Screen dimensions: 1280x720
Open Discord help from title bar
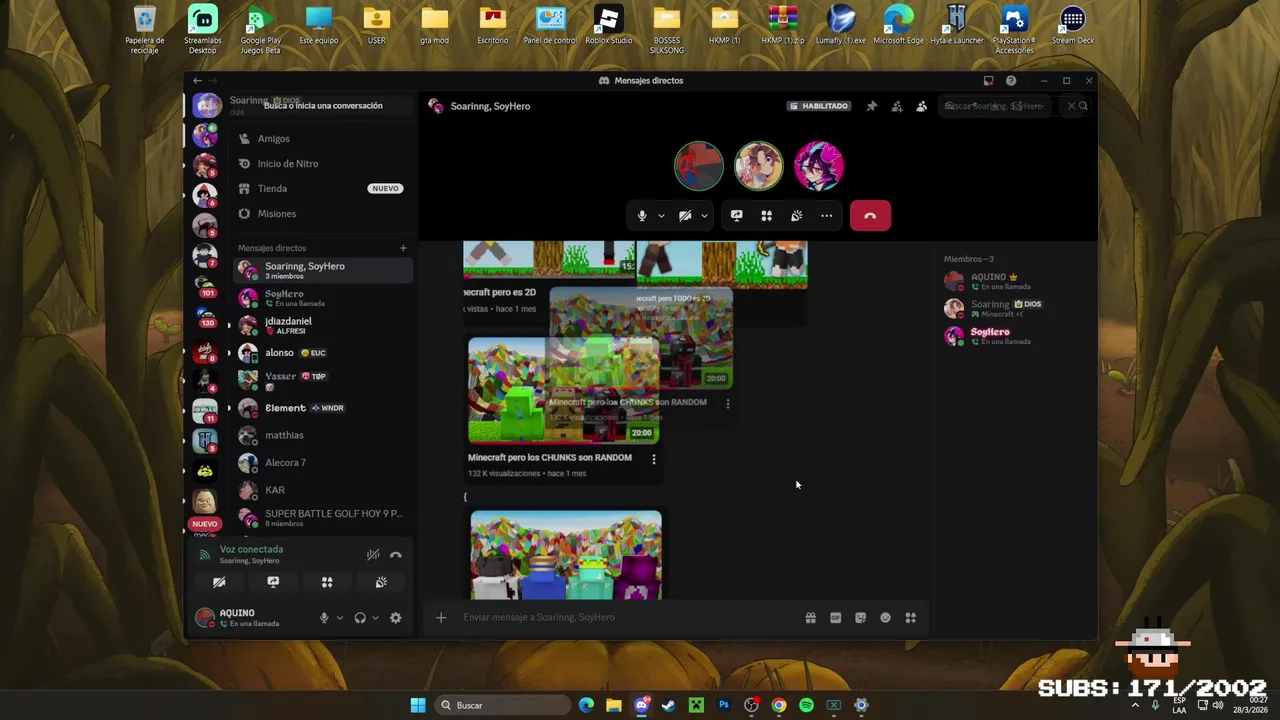(1011, 80)
